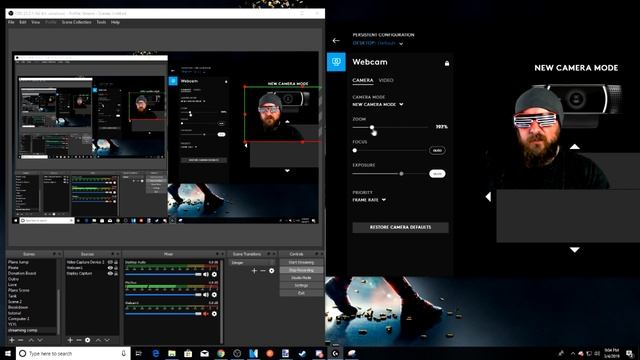
Task: Click Start Streaming button
Action: (301, 262)
